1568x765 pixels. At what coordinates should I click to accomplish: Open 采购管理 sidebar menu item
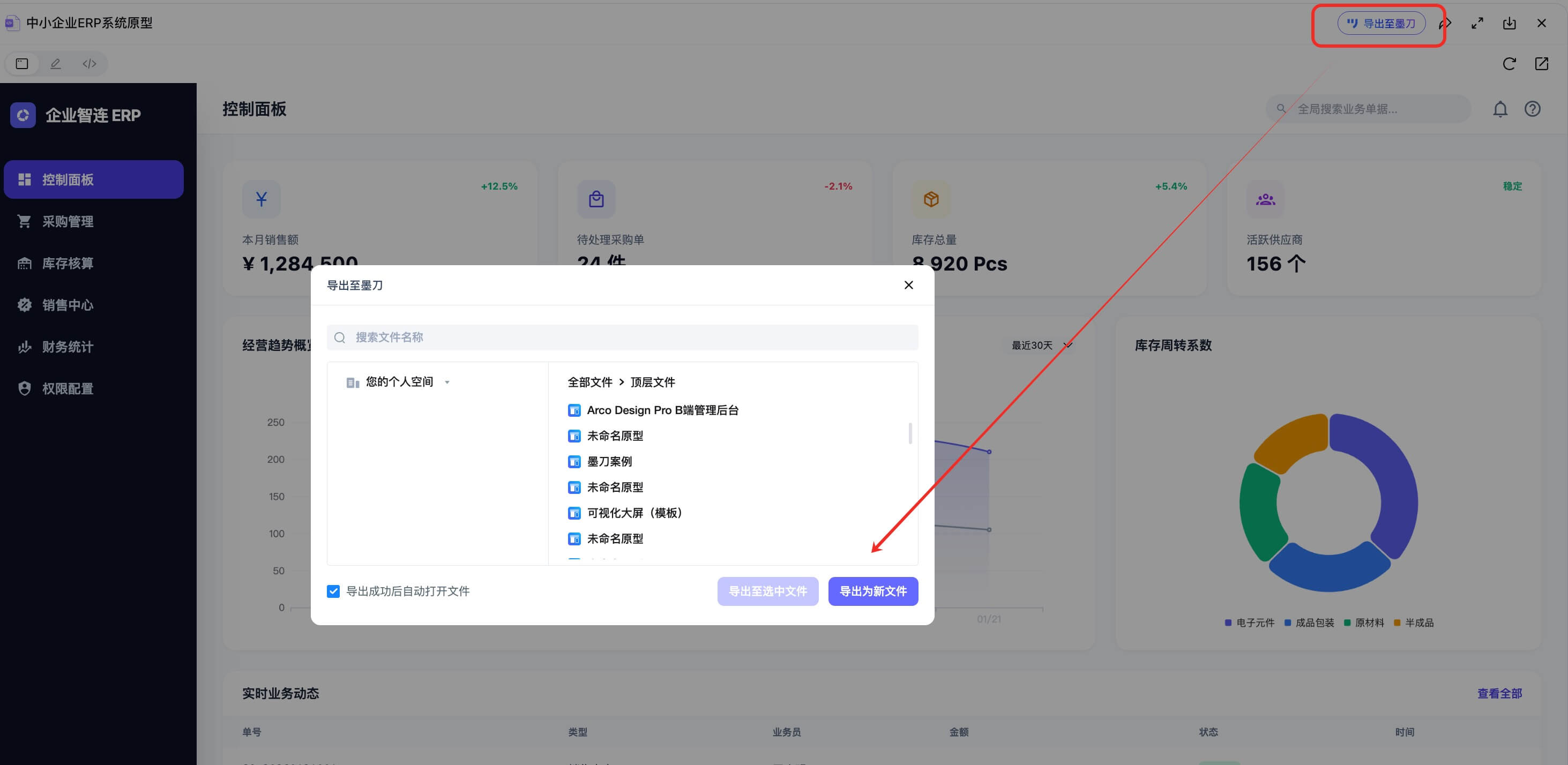(68, 222)
